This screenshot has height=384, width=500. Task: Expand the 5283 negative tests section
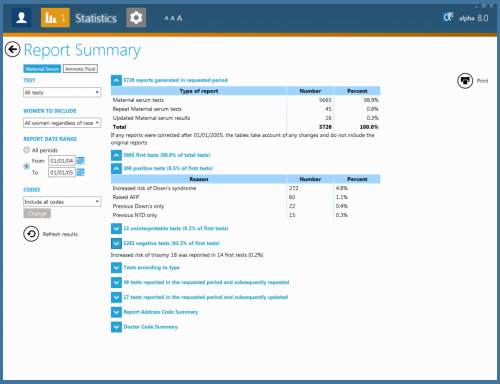(x=116, y=243)
